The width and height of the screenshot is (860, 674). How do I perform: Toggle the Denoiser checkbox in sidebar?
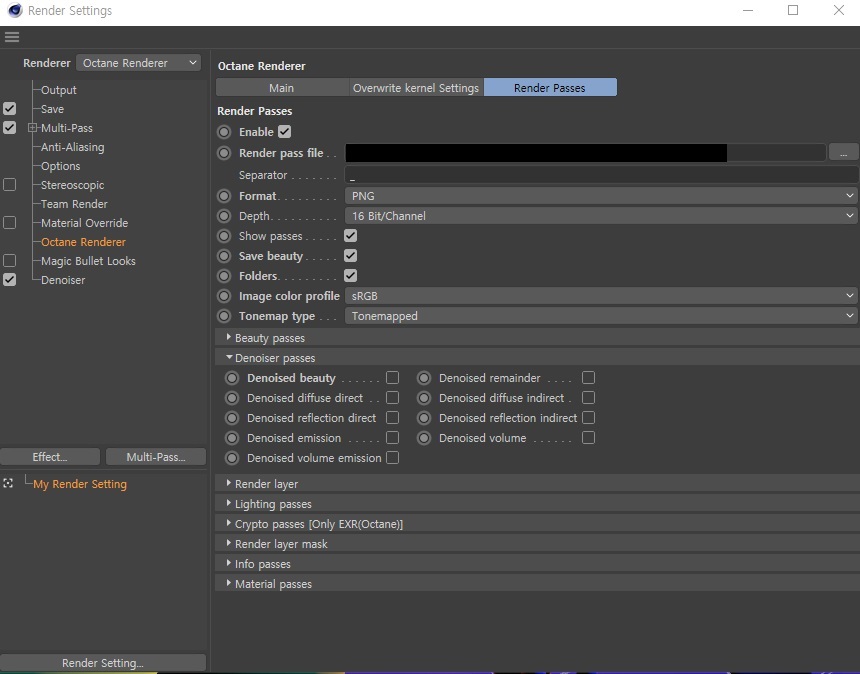[x=10, y=280]
